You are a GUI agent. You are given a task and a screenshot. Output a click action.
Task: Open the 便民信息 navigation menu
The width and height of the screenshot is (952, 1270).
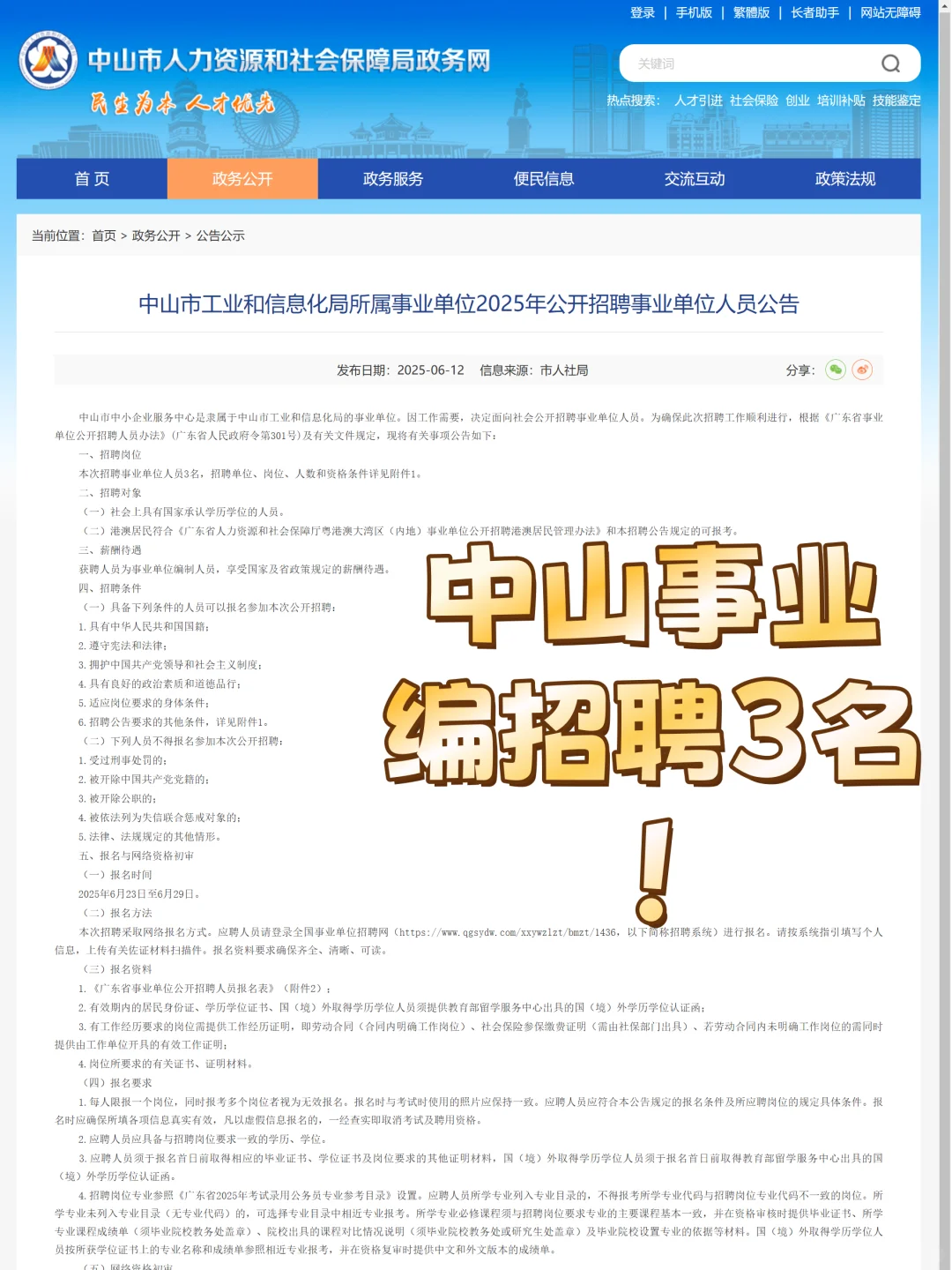(x=544, y=178)
